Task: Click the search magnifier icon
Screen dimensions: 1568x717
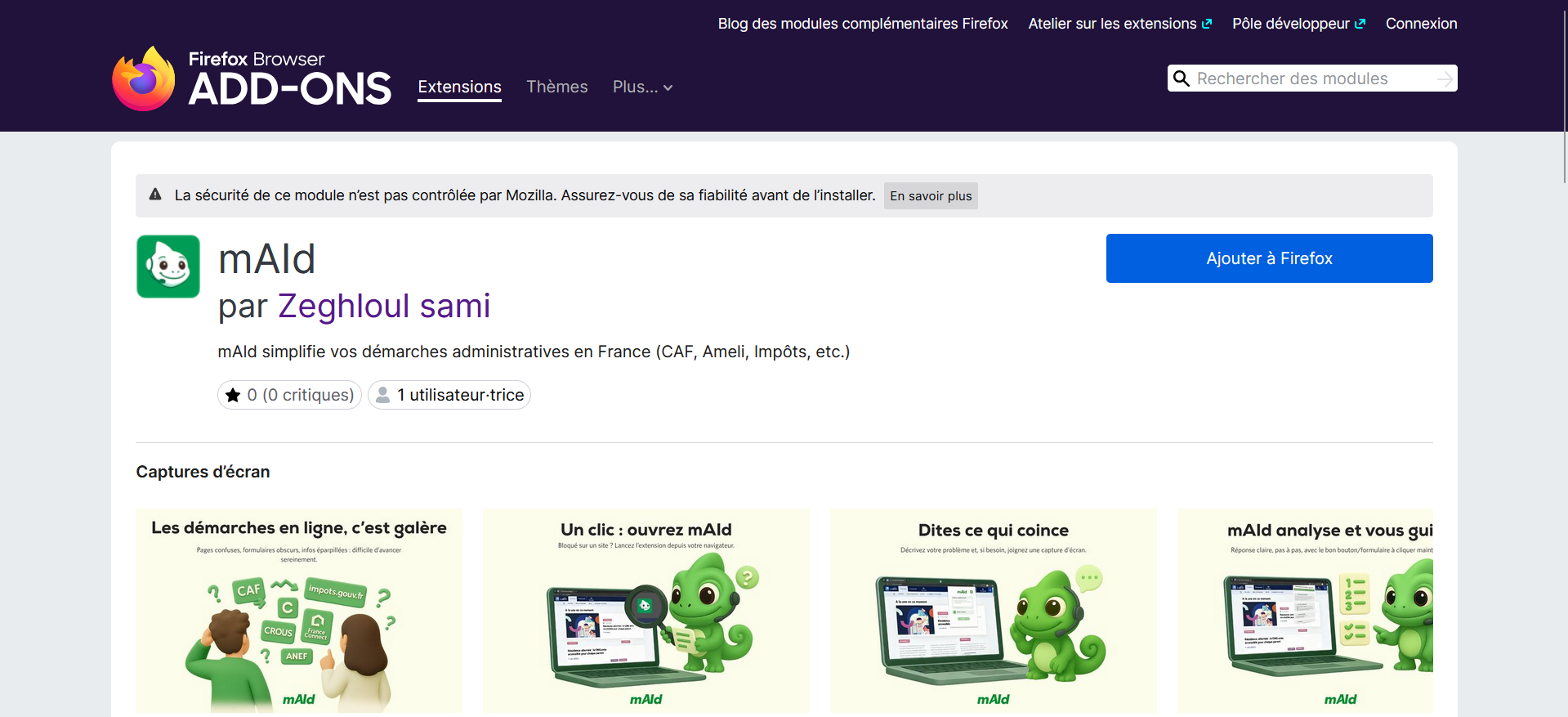Action: pos(1181,78)
